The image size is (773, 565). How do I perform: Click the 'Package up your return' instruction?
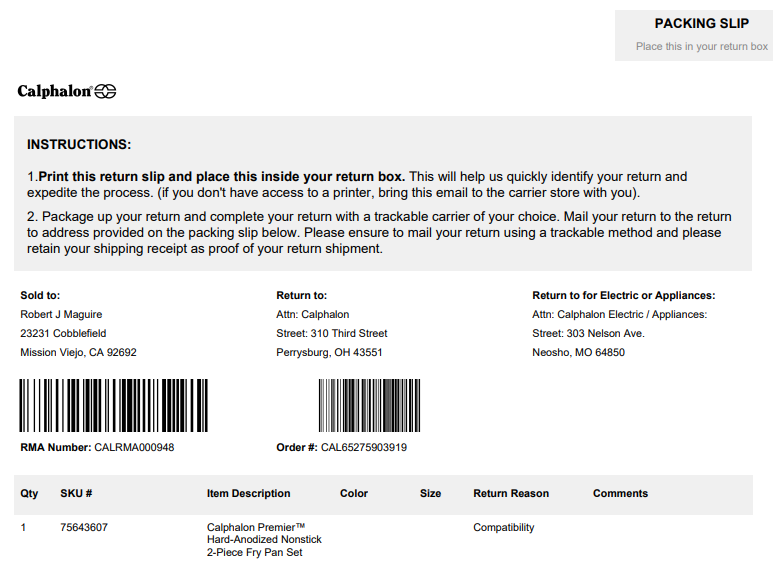[379, 232]
